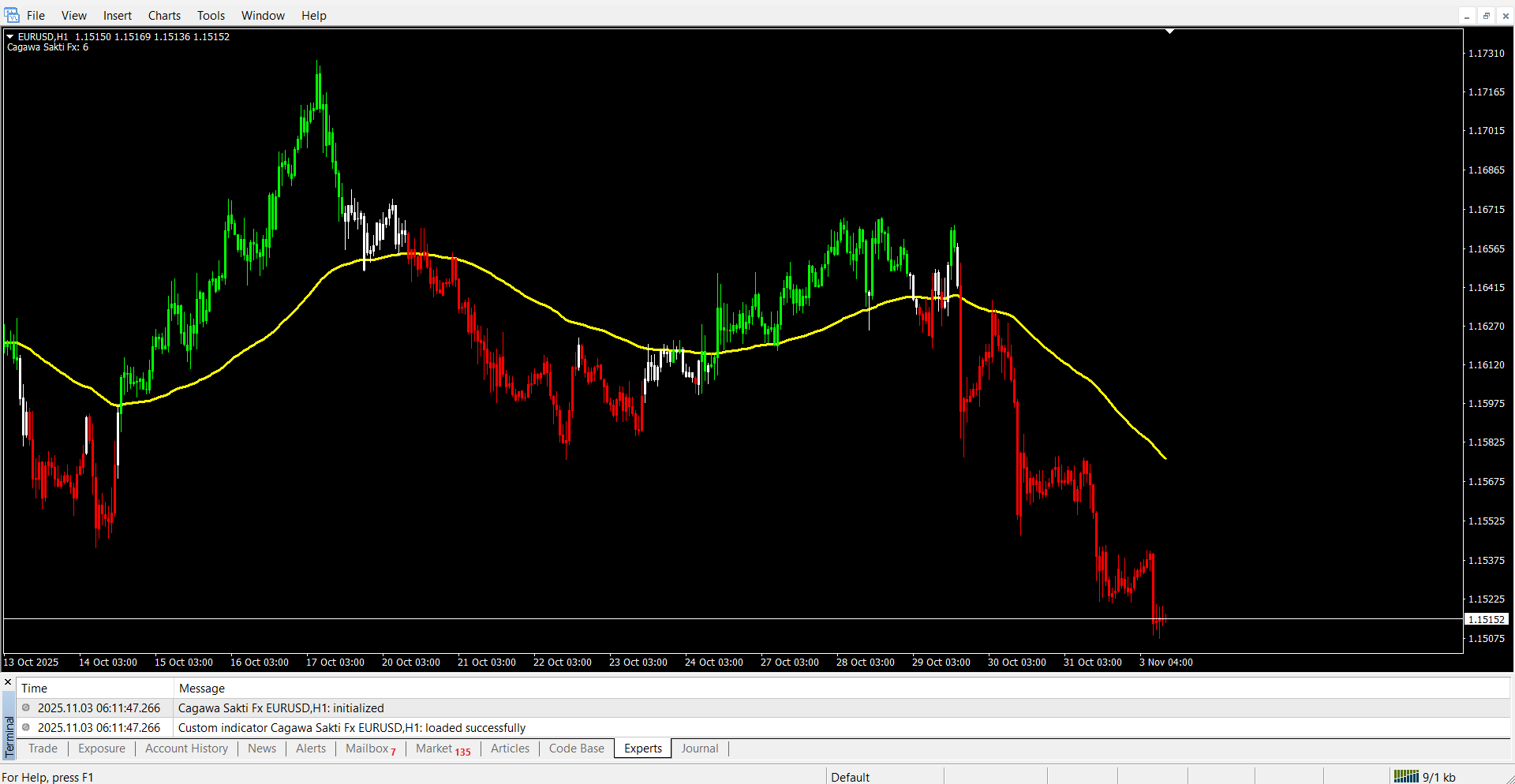
Task: Click the chart shift triangle marker at top
Action: [x=1169, y=32]
